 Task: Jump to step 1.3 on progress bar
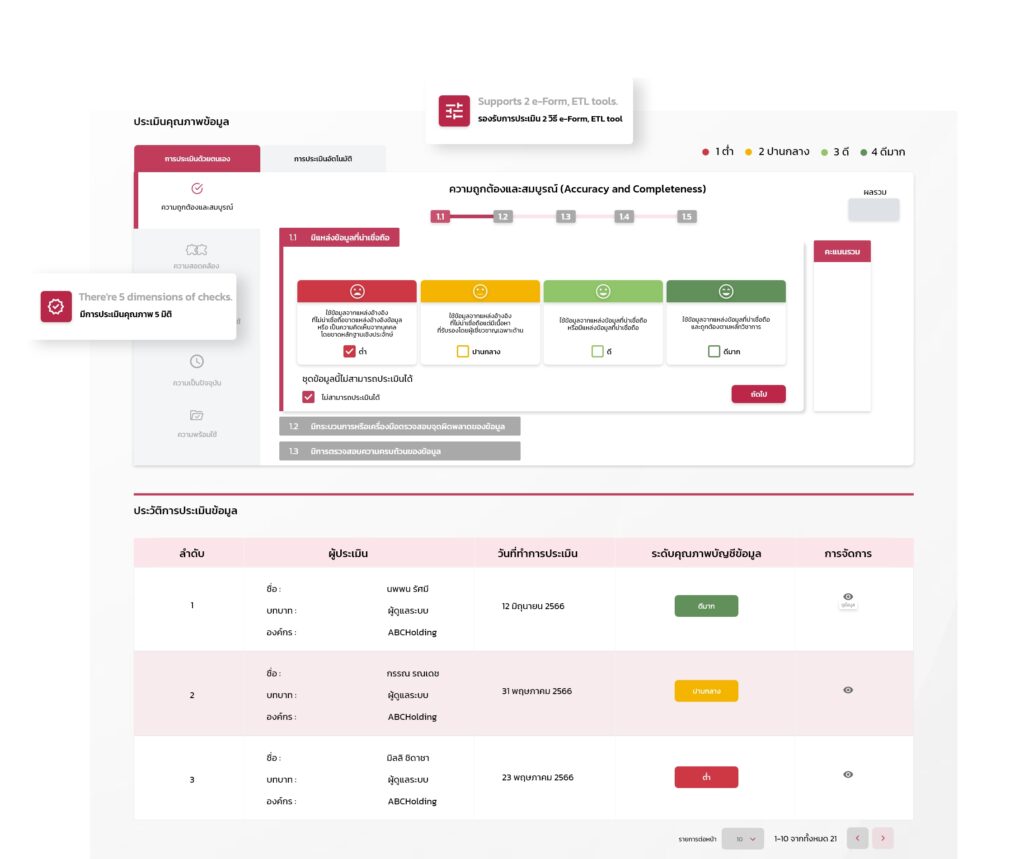click(565, 216)
